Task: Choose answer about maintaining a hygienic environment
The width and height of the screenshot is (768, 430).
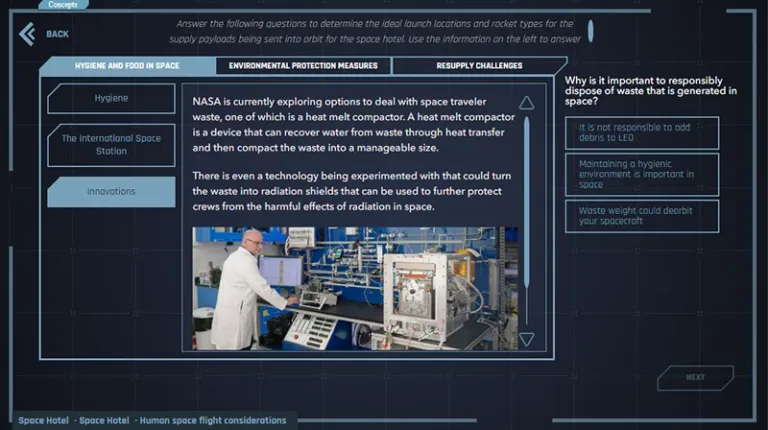Action: point(641,174)
